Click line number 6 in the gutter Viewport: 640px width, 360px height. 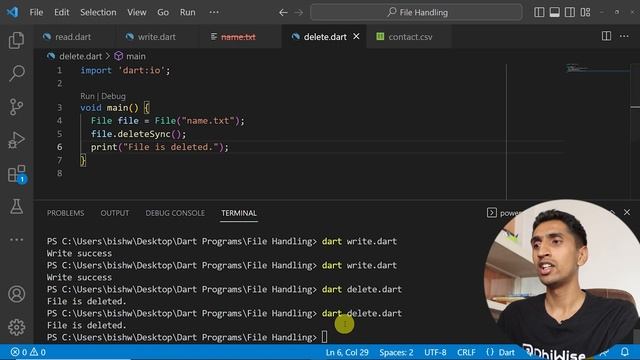pyautogui.click(x=60, y=147)
